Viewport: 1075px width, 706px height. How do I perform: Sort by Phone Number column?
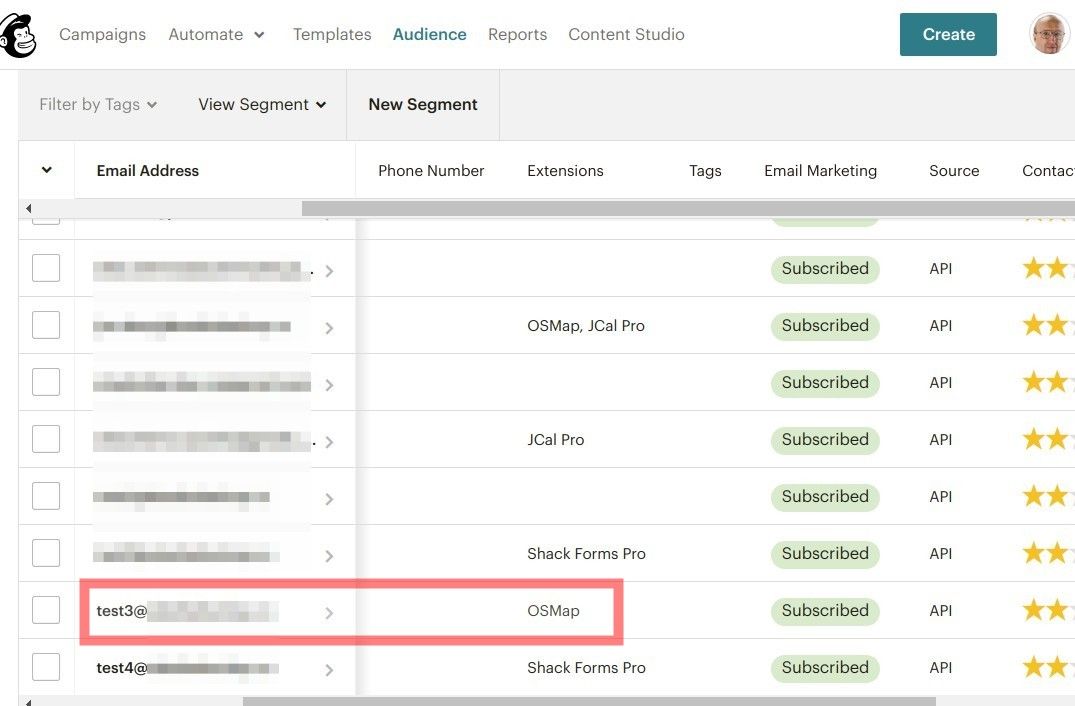tap(431, 171)
